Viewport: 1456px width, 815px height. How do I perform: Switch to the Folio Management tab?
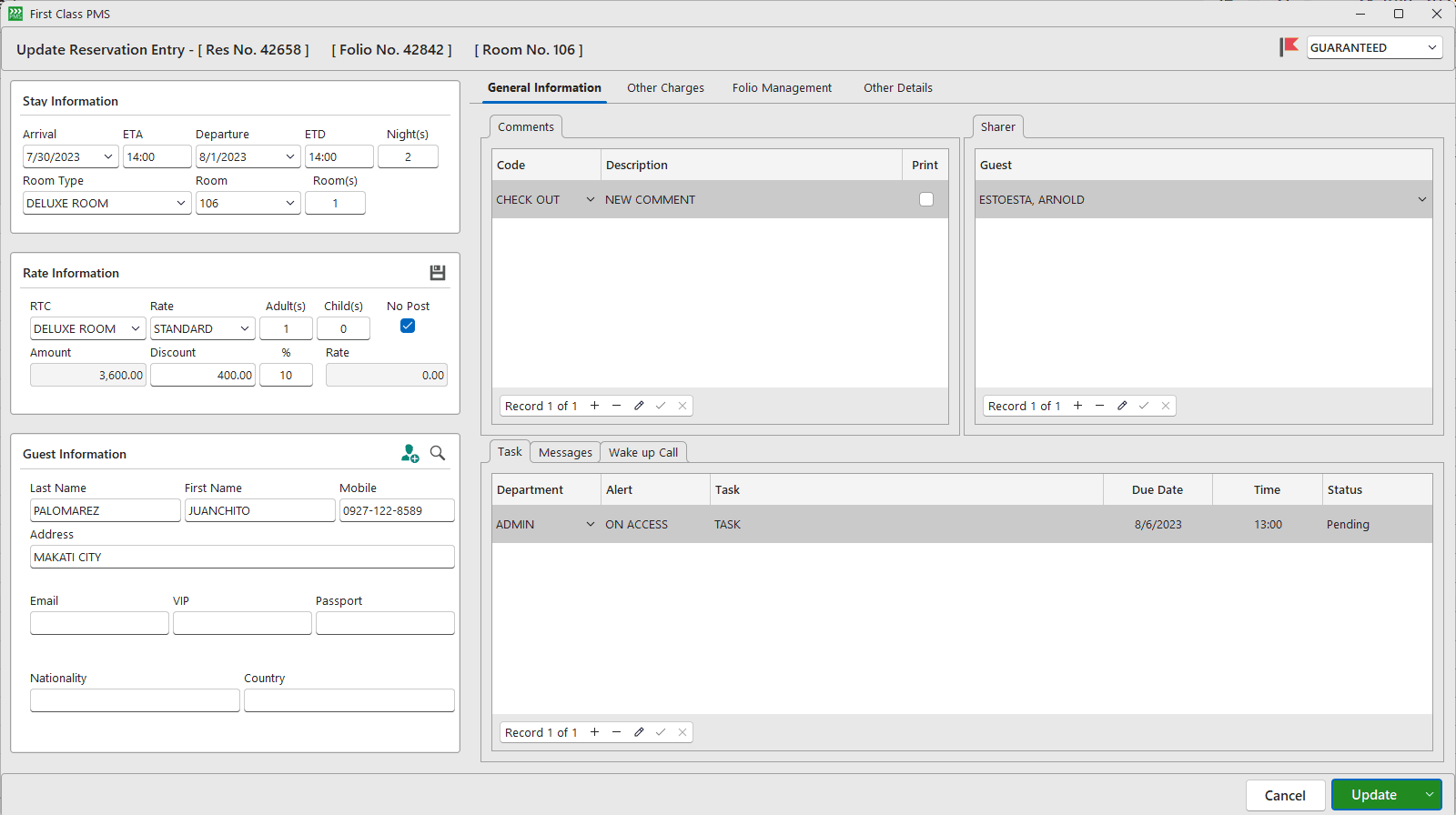coord(782,88)
